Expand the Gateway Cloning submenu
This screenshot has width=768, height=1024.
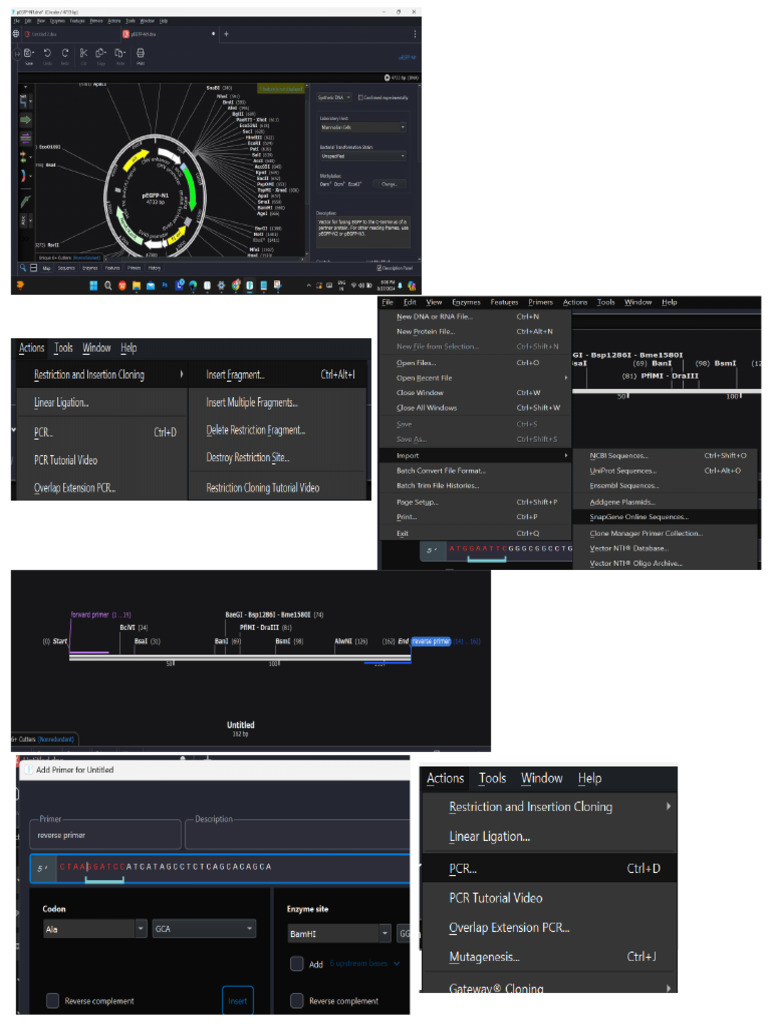click(x=549, y=986)
